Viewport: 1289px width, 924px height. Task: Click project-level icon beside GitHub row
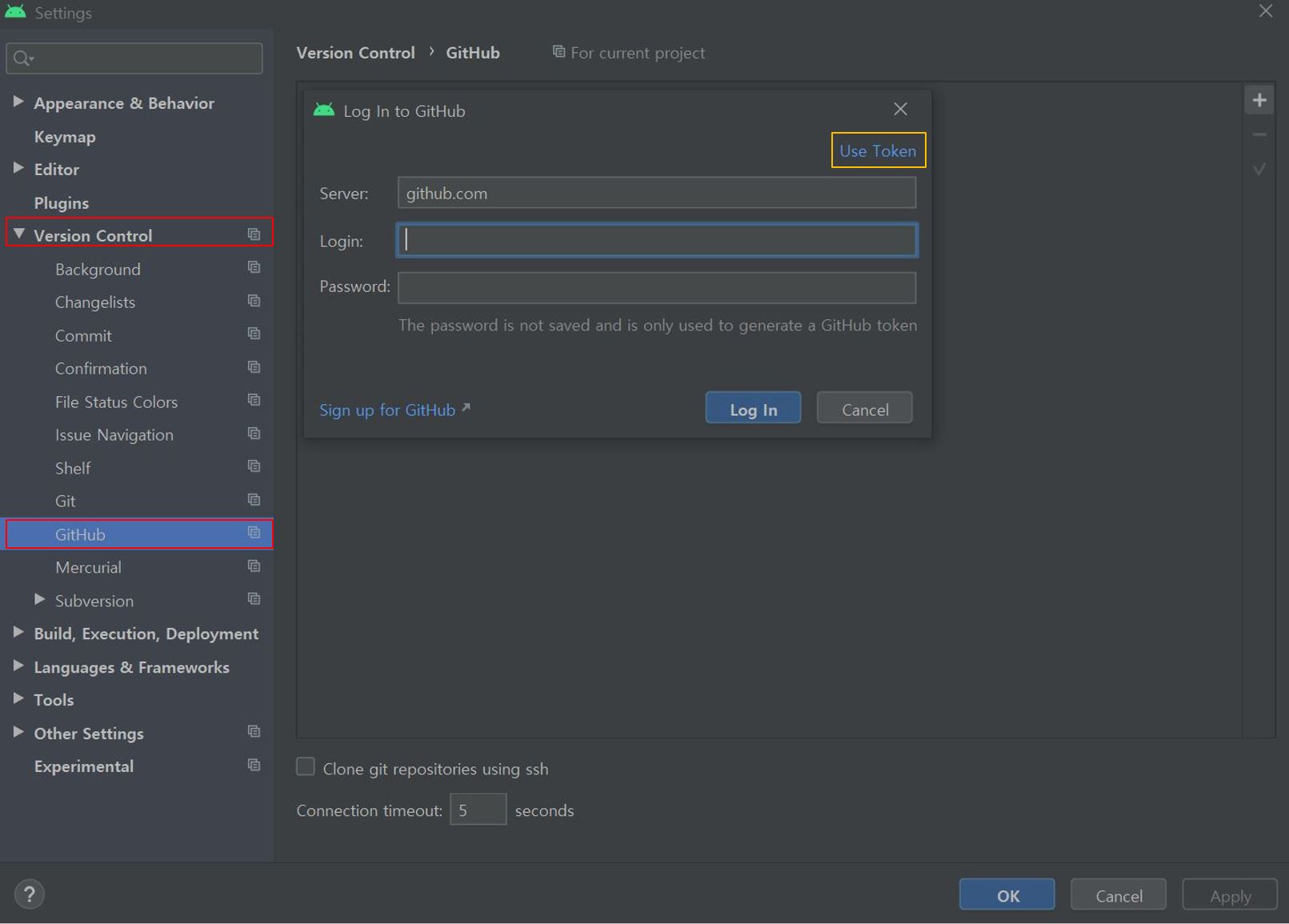coord(254,533)
